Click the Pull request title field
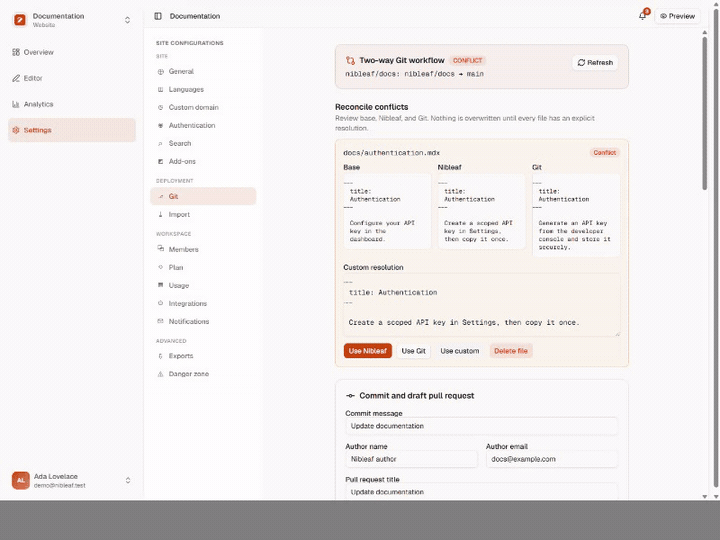720x540 pixels. 482,492
